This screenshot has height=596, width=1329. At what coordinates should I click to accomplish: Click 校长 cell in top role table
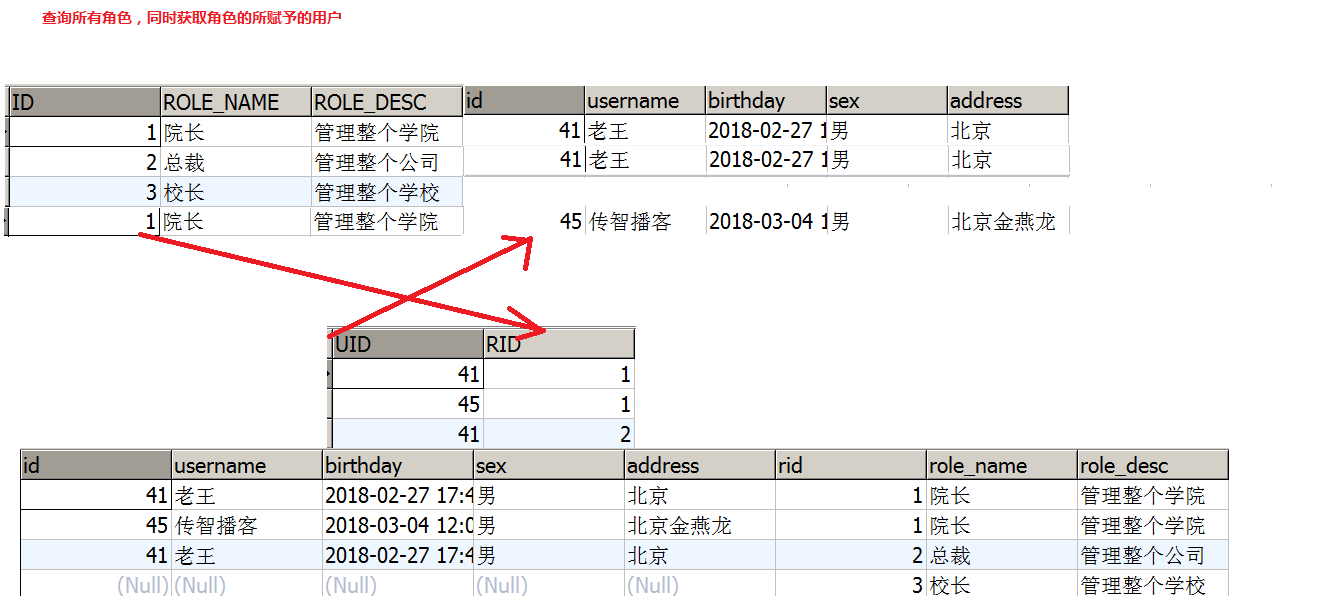point(236,192)
